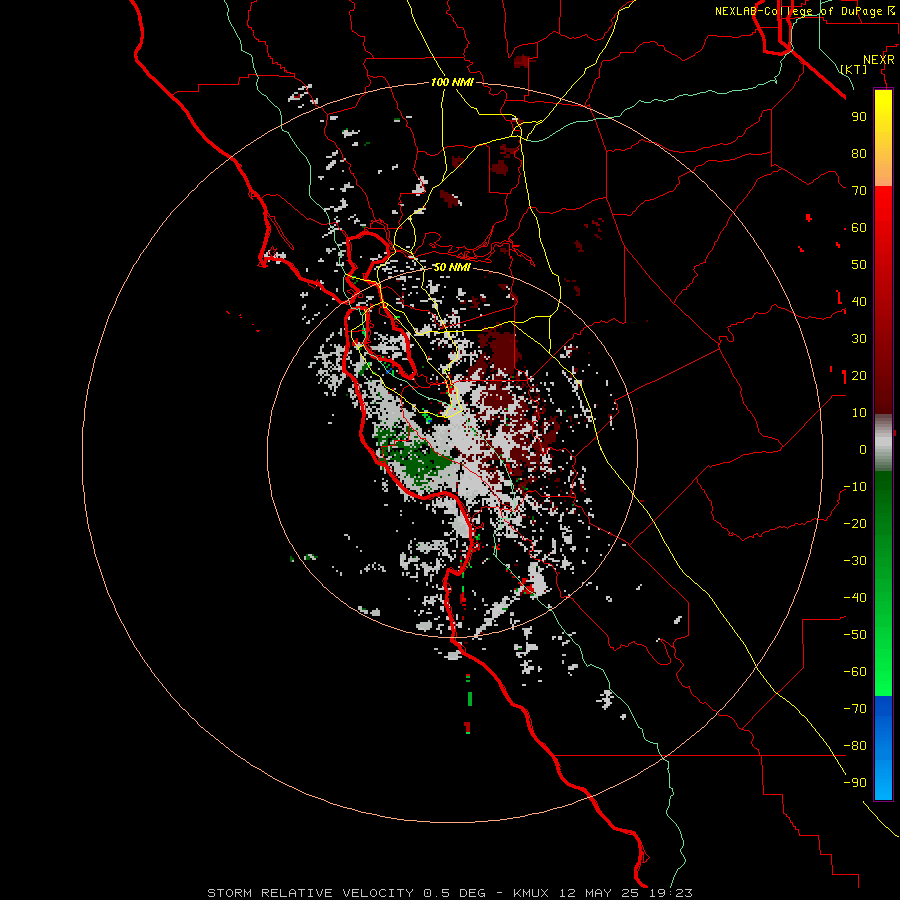Click the Storm Relative Velocity KMUX caption
Image resolution: width=900 pixels, height=900 pixels.
tap(450, 893)
